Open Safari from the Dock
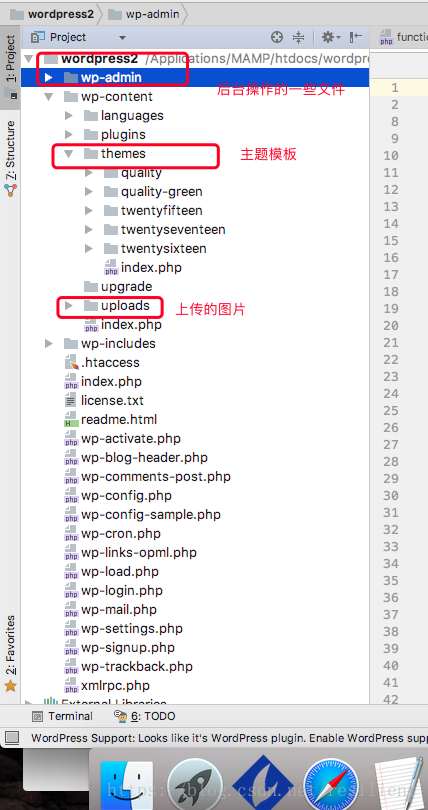 click(x=331, y=785)
